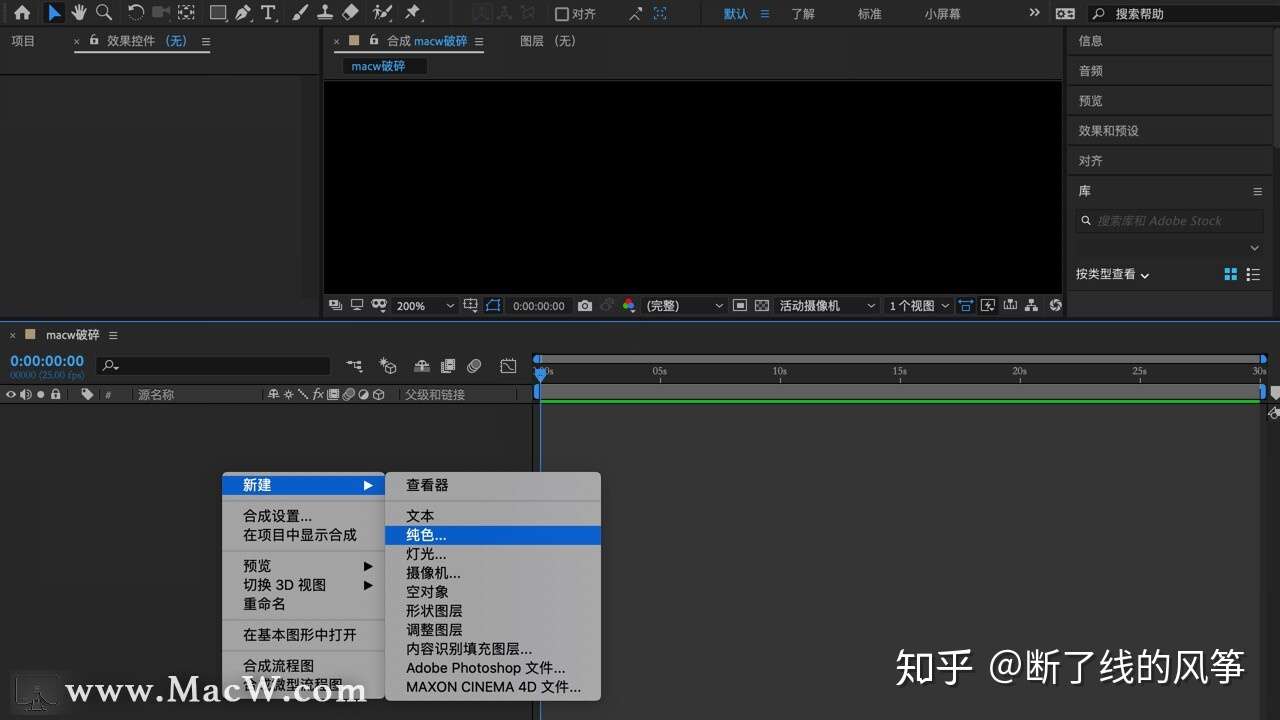
Task: Toggle hide shy layers switch in timeline
Action: [x=422, y=367]
